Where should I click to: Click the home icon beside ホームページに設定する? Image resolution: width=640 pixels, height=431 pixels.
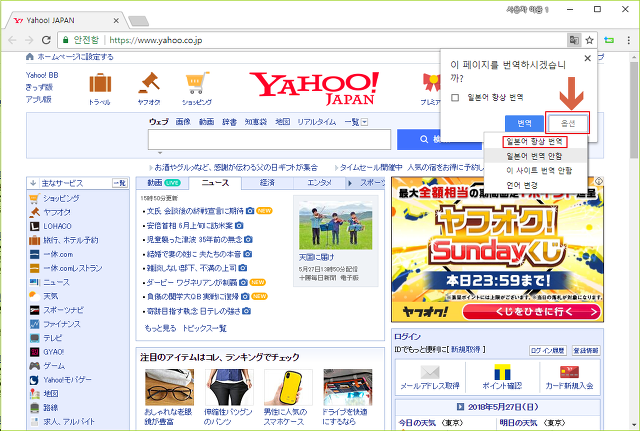coord(30,57)
